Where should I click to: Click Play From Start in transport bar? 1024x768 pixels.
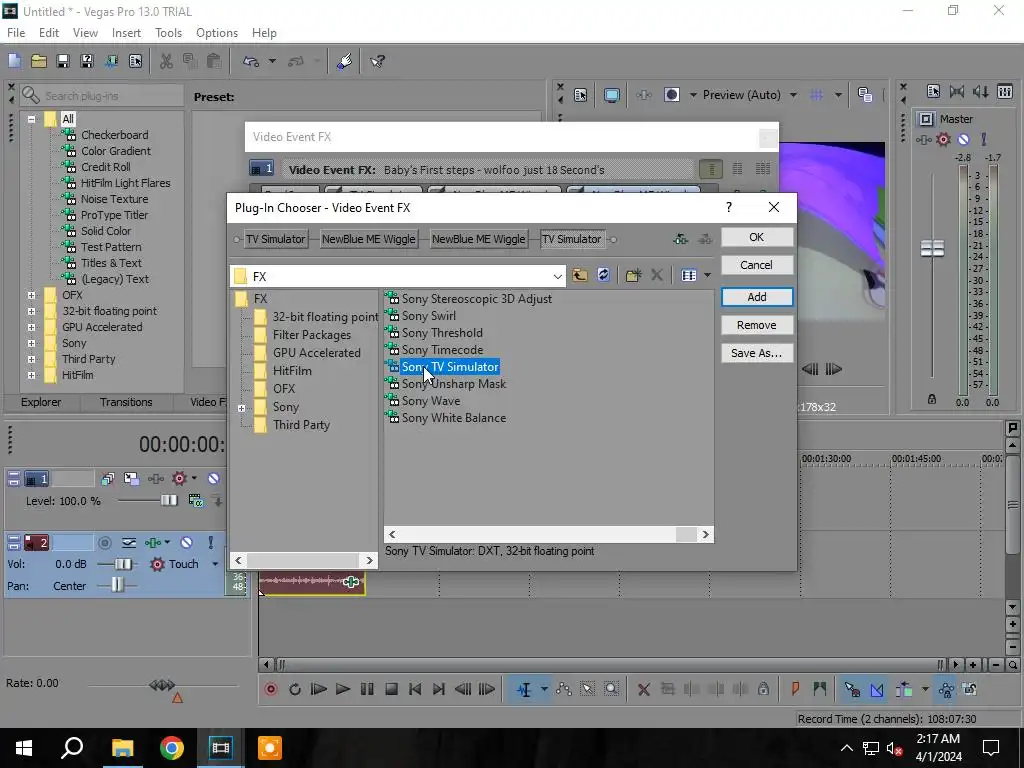(x=319, y=689)
